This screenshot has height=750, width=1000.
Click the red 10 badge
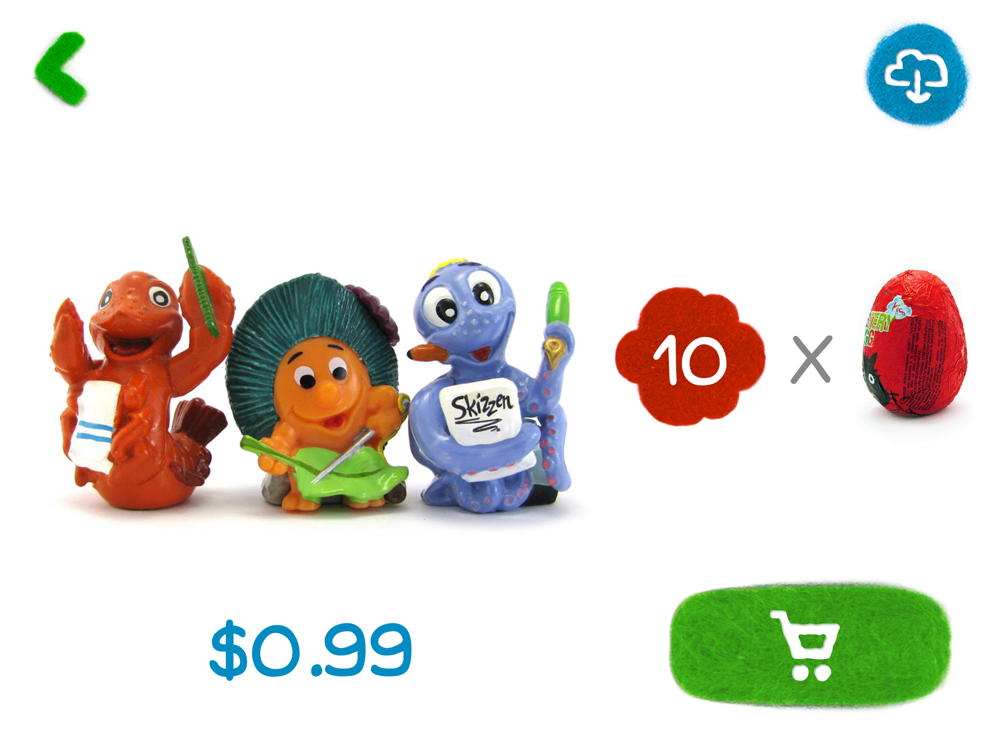pos(690,356)
